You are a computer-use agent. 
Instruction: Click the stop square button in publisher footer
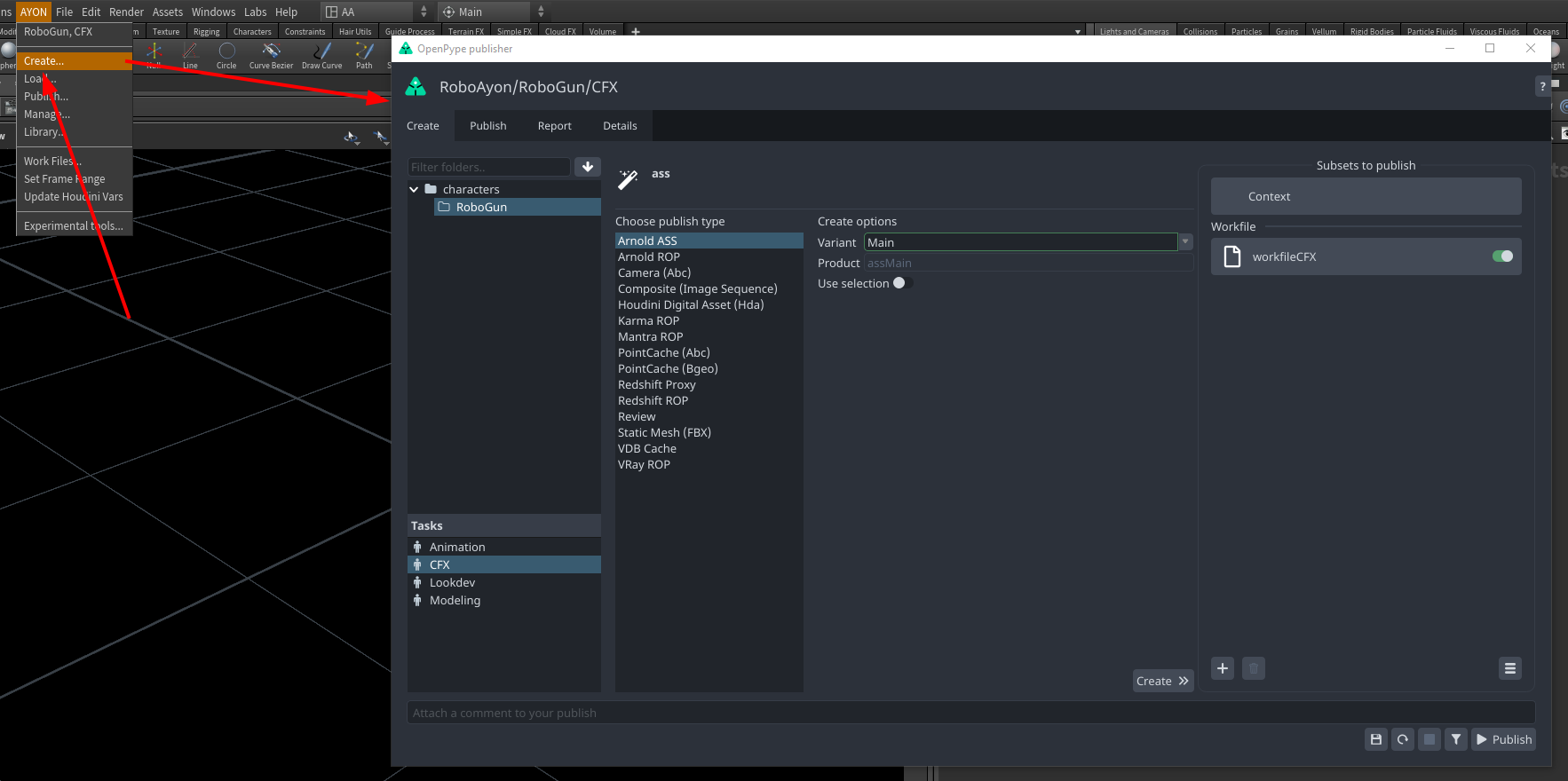tap(1429, 739)
